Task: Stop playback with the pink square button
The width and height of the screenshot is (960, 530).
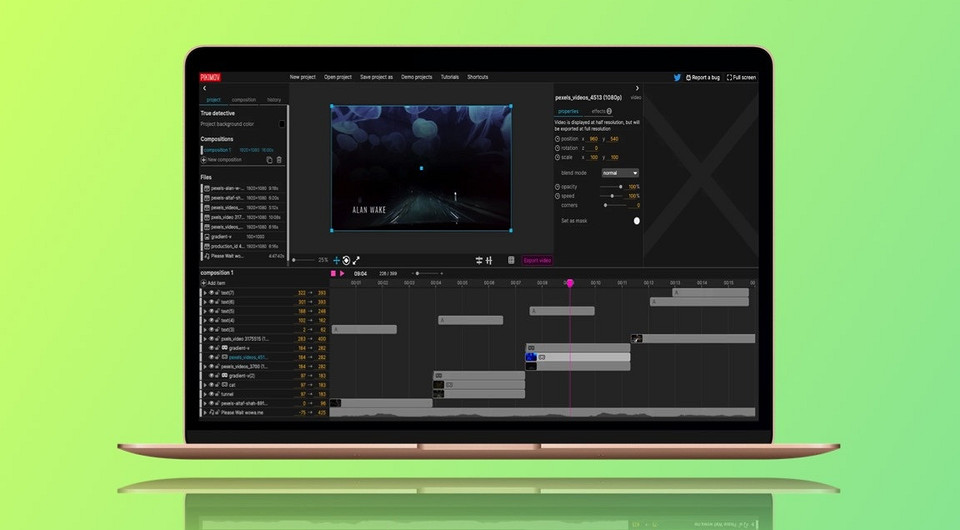Action: [333, 274]
